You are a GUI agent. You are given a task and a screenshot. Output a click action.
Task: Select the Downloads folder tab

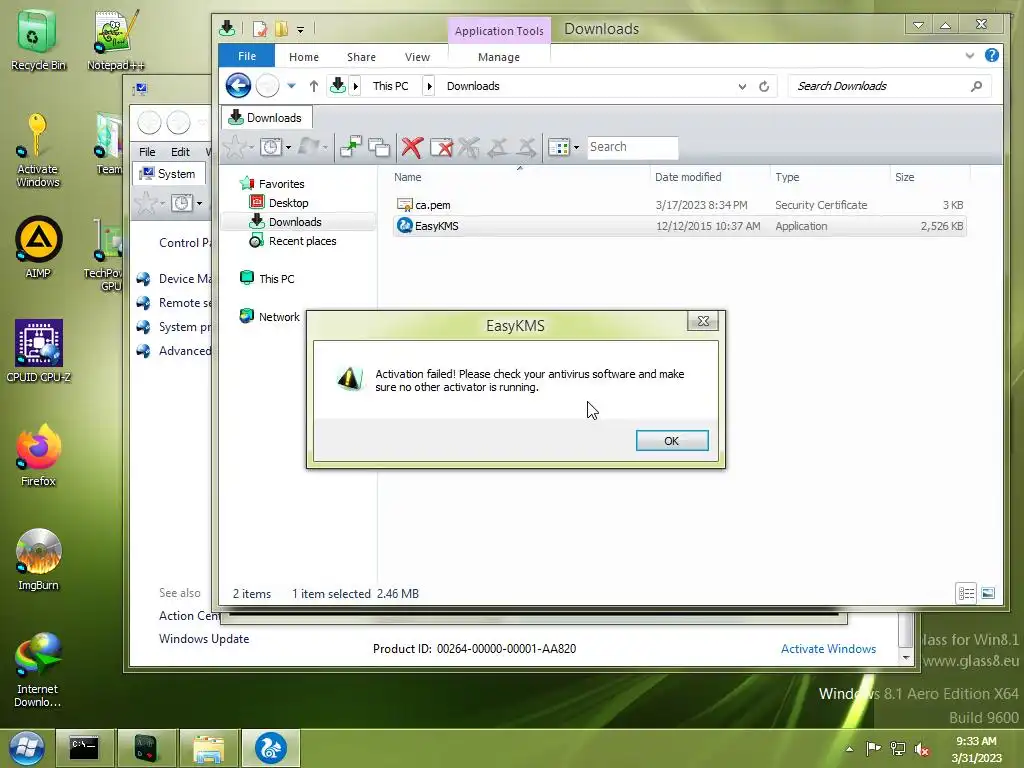(266, 118)
